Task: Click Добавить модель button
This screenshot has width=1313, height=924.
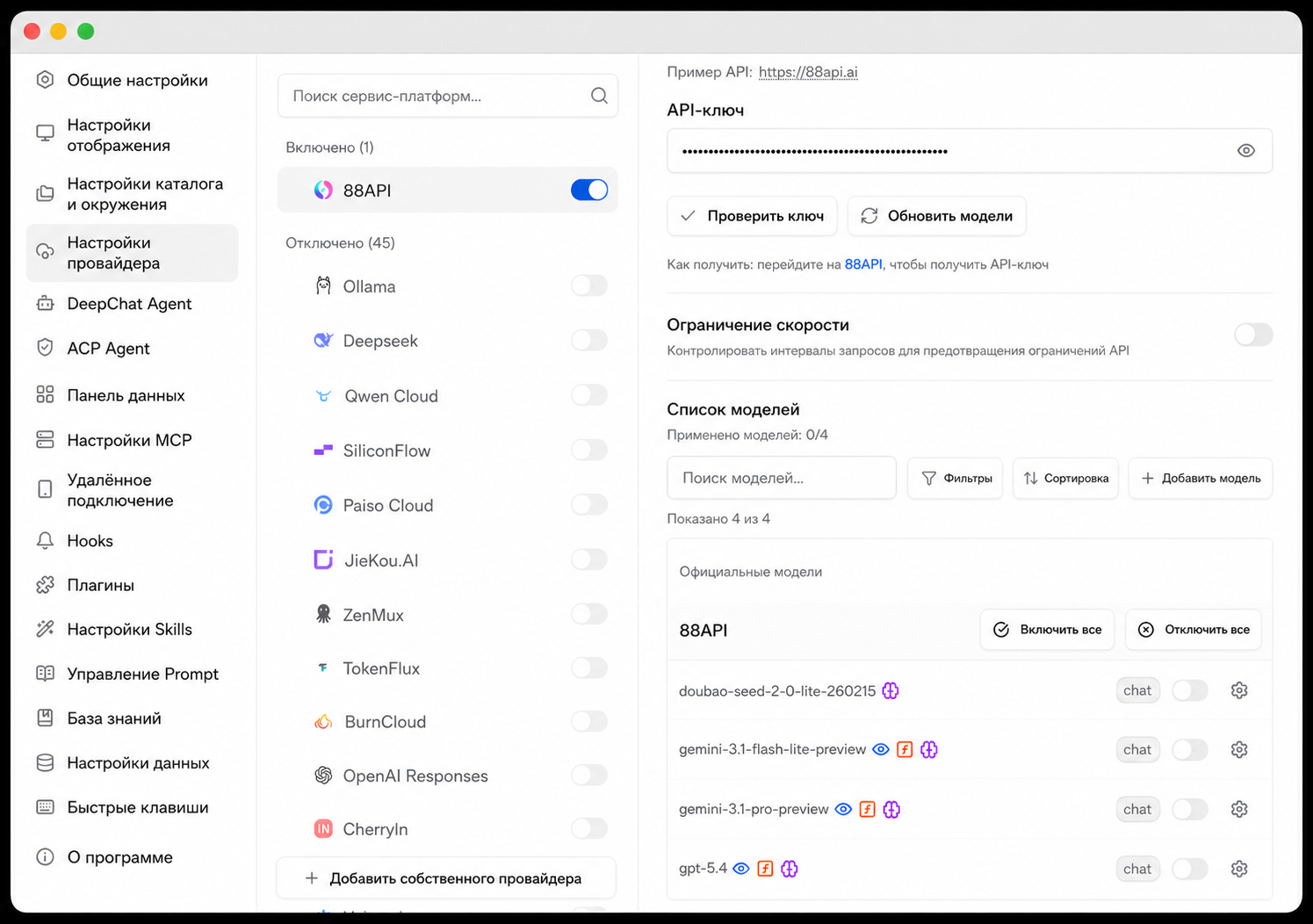Action: pos(1201,478)
